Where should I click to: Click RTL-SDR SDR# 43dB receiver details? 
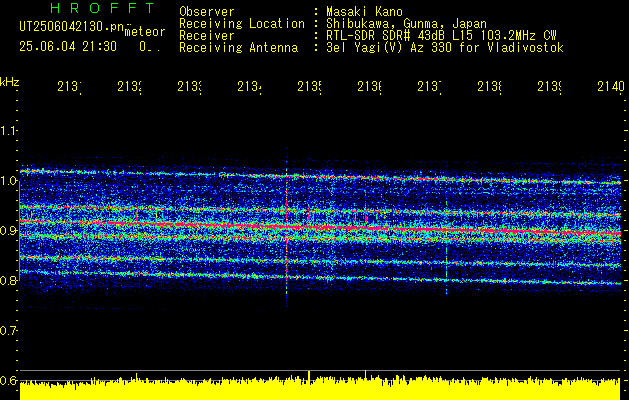pyautogui.click(x=441, y=36)
